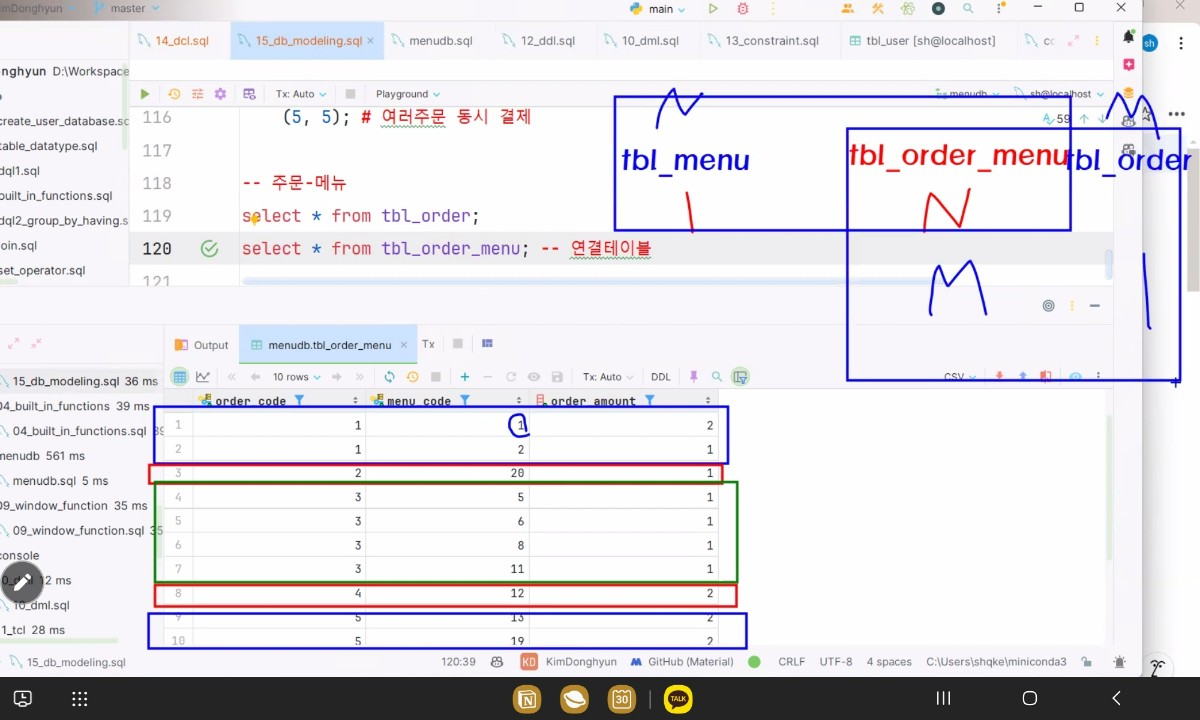The image size is (1200, 720).
Task: Reload the result page with the green refresh icon
Action: click(x=389, y=377)
